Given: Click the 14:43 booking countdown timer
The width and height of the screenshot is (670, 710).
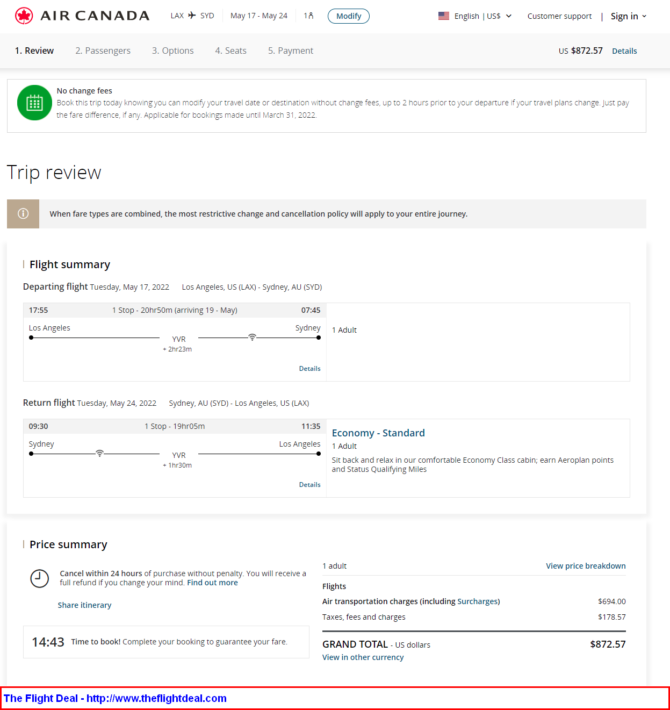Looking at the screenshot, I should click(x=48, y=642).
